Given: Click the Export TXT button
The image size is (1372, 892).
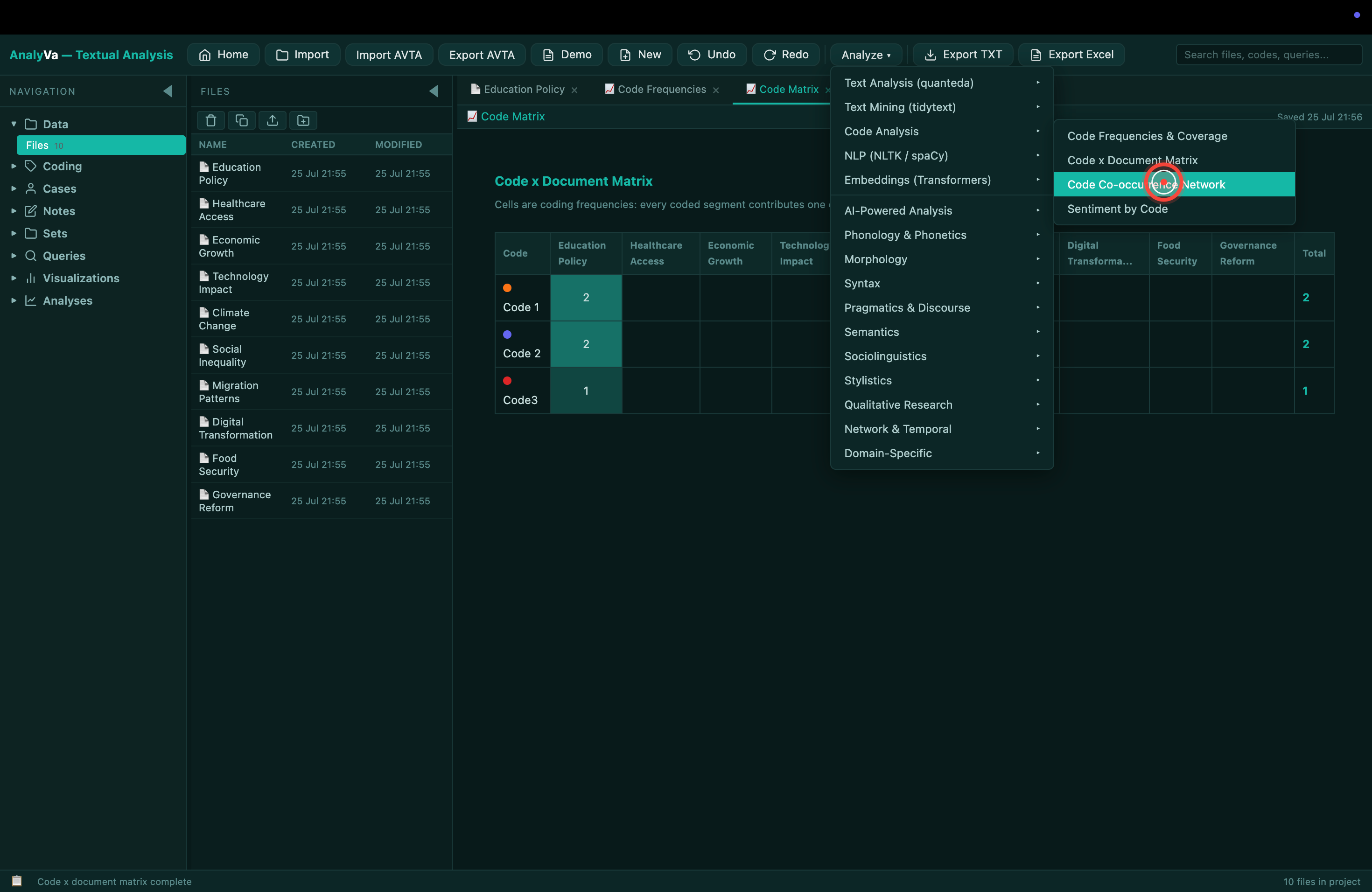Looking at the screenshot, I should click(963, 55).
